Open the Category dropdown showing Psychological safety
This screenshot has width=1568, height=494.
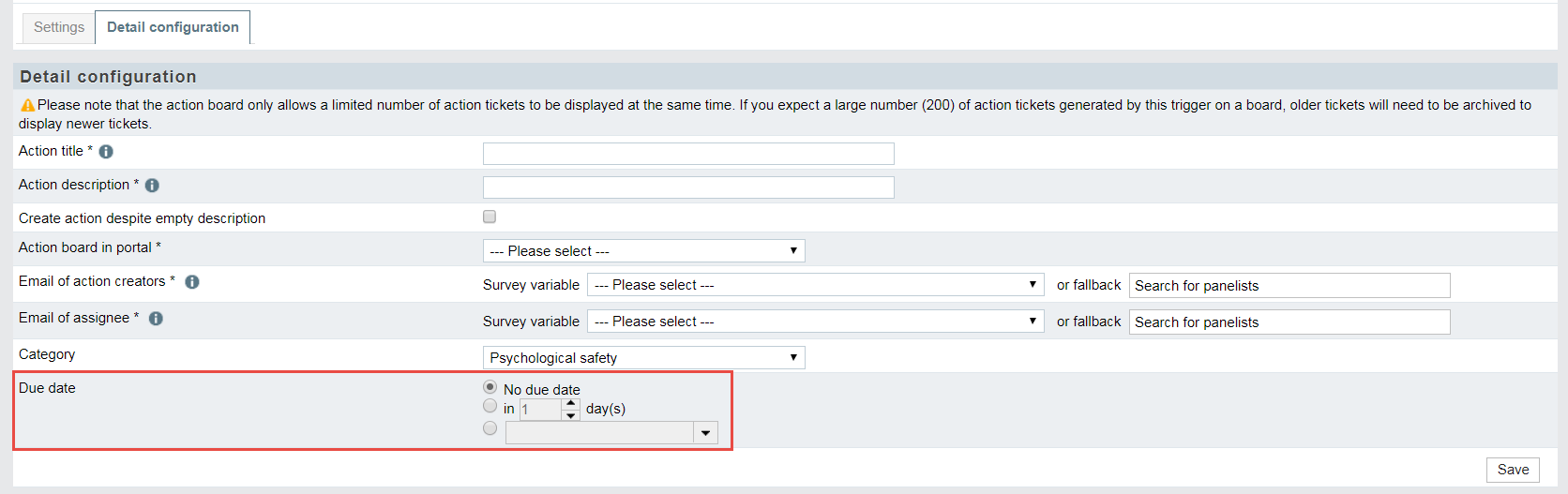click(x=643, y=358)
